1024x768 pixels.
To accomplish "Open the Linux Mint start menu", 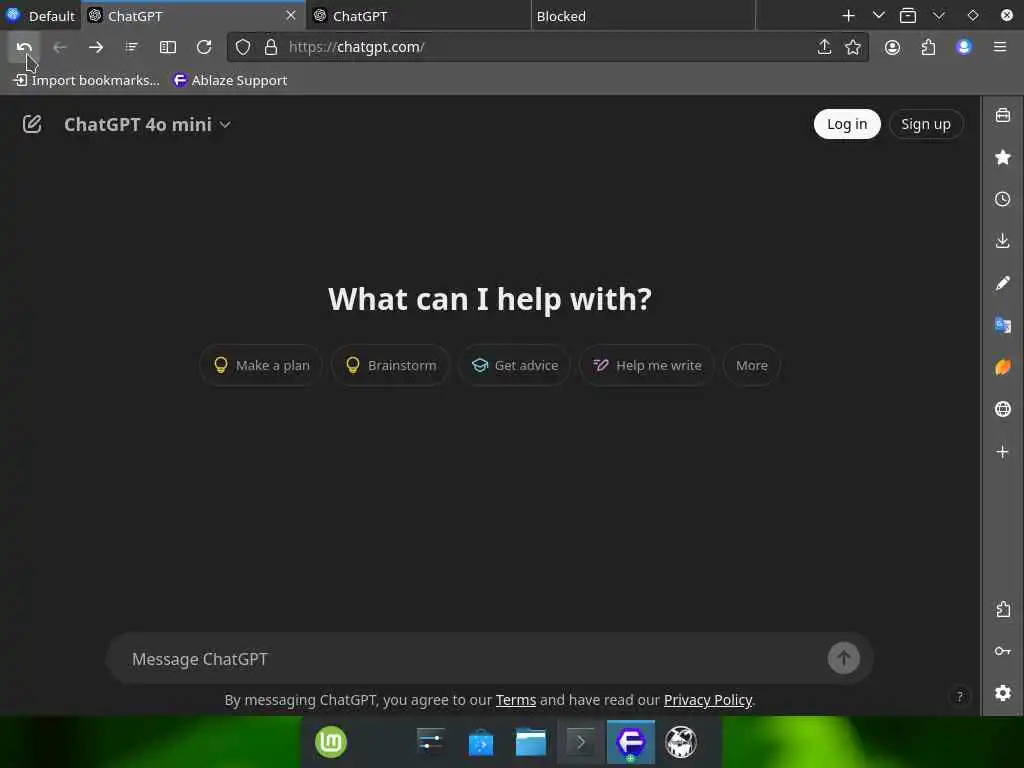I will [x=331, y=742].
